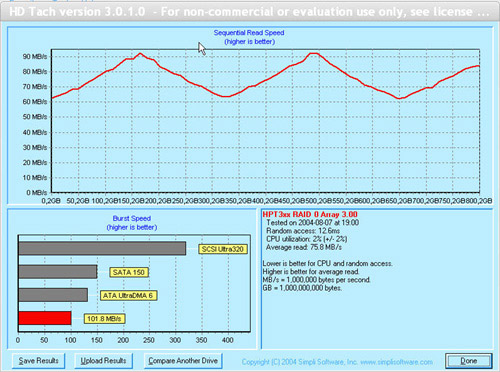
Task: Click the Sequential Read Speed chart title
Action: click(249, 33)
